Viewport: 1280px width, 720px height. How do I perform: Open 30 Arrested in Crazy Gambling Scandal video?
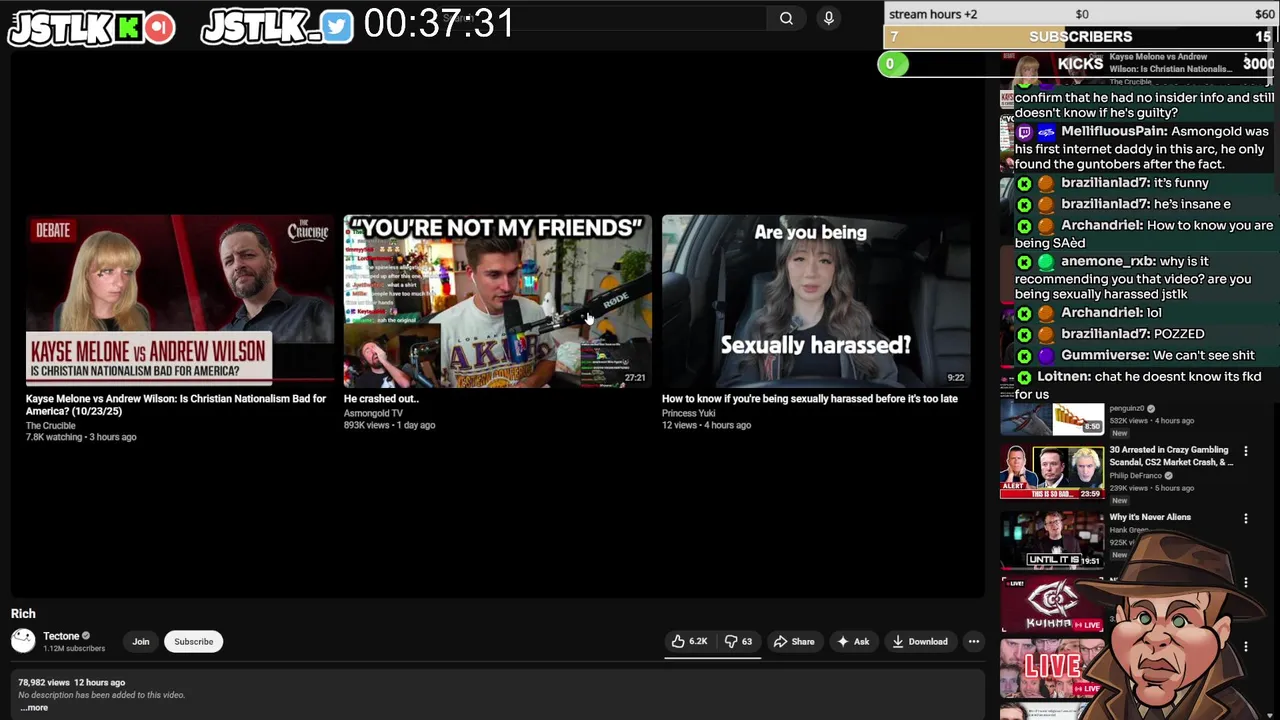pos(1171,456)
